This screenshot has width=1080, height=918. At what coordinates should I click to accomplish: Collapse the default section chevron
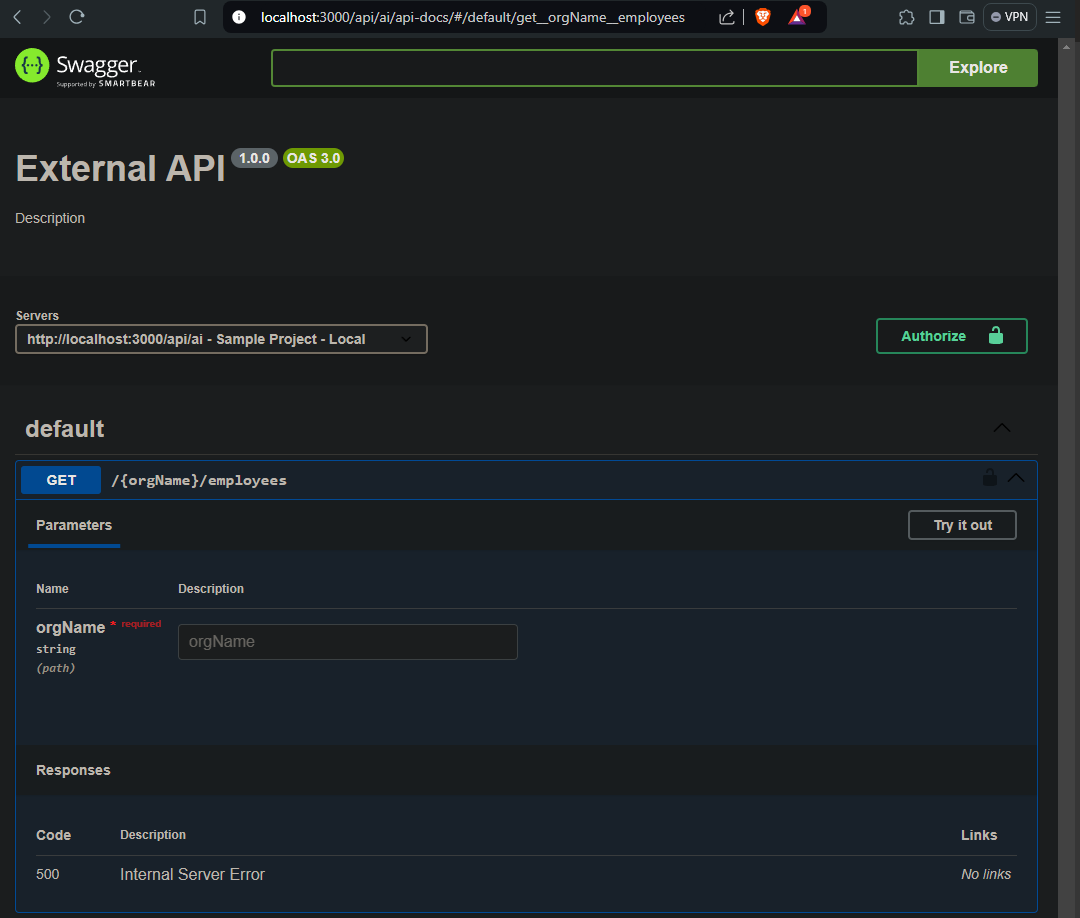coord(1001,428)
